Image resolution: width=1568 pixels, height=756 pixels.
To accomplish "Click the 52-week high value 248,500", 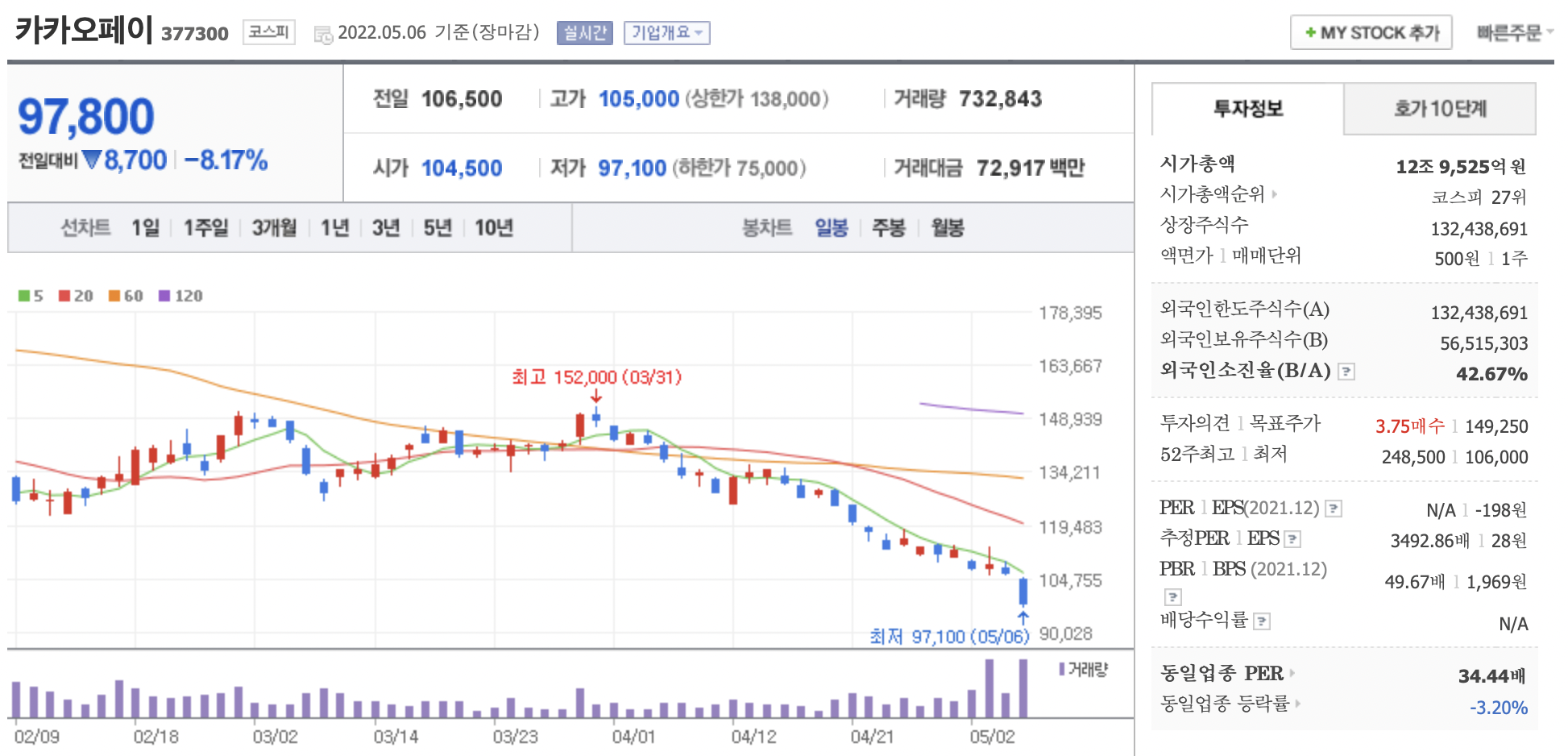I will [1413, 457].
